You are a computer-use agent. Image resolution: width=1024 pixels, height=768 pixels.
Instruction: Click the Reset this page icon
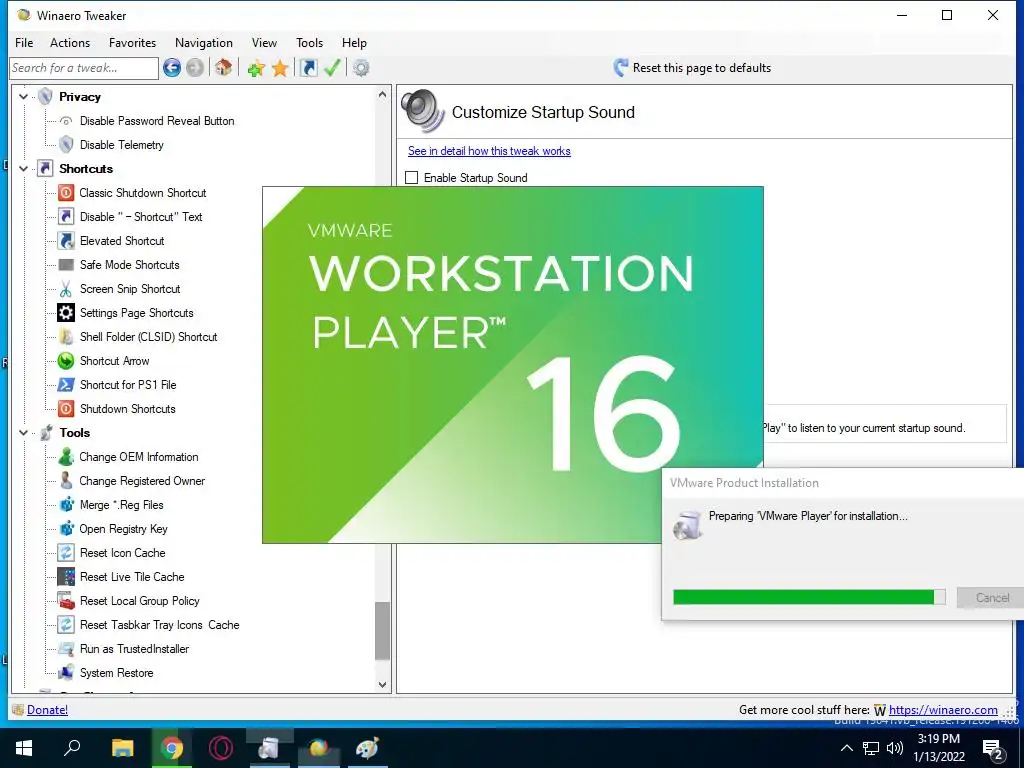pyautogui.click(x=620, y=67)
